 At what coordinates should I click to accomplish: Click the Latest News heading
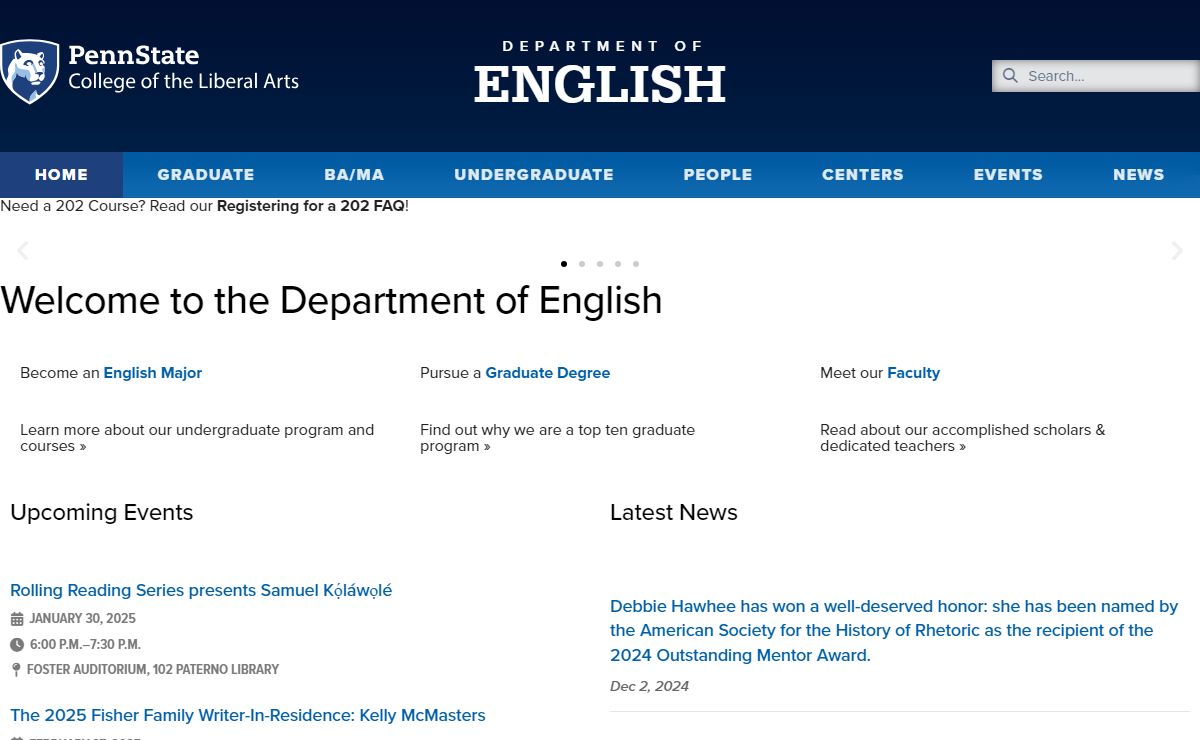point(674,512)
